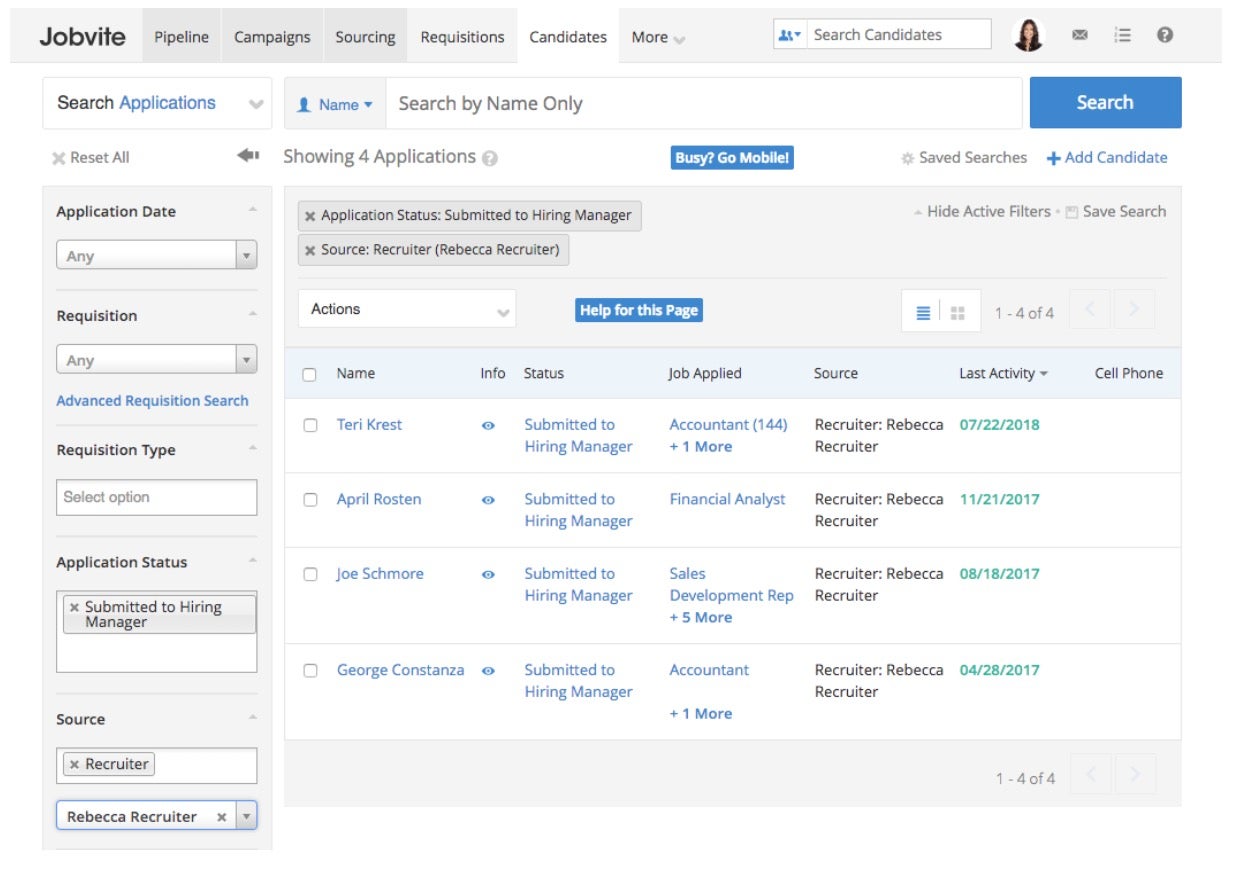Click Requisition Type Select option field
1242x870 pixels.
(x=157, y=497)
